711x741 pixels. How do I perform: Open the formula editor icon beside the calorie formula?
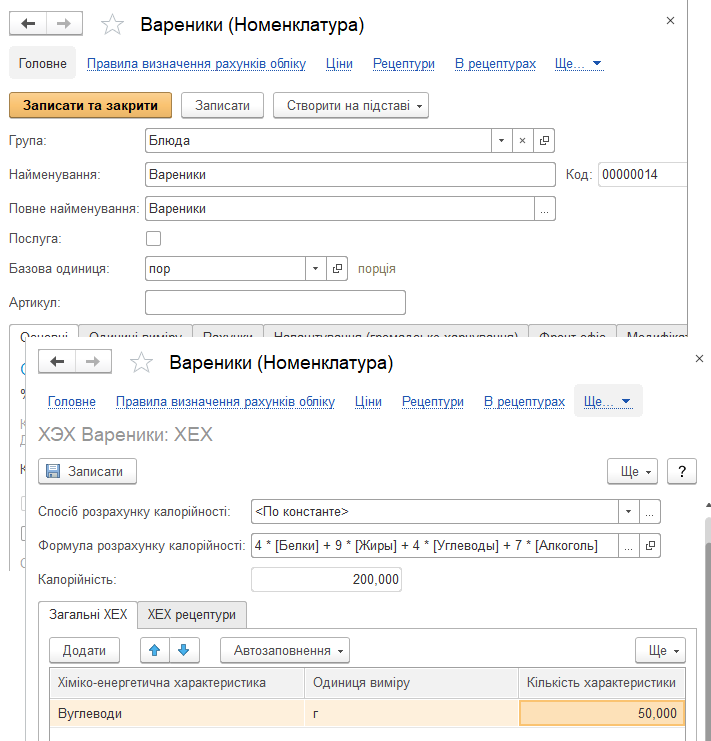(650, 545)
